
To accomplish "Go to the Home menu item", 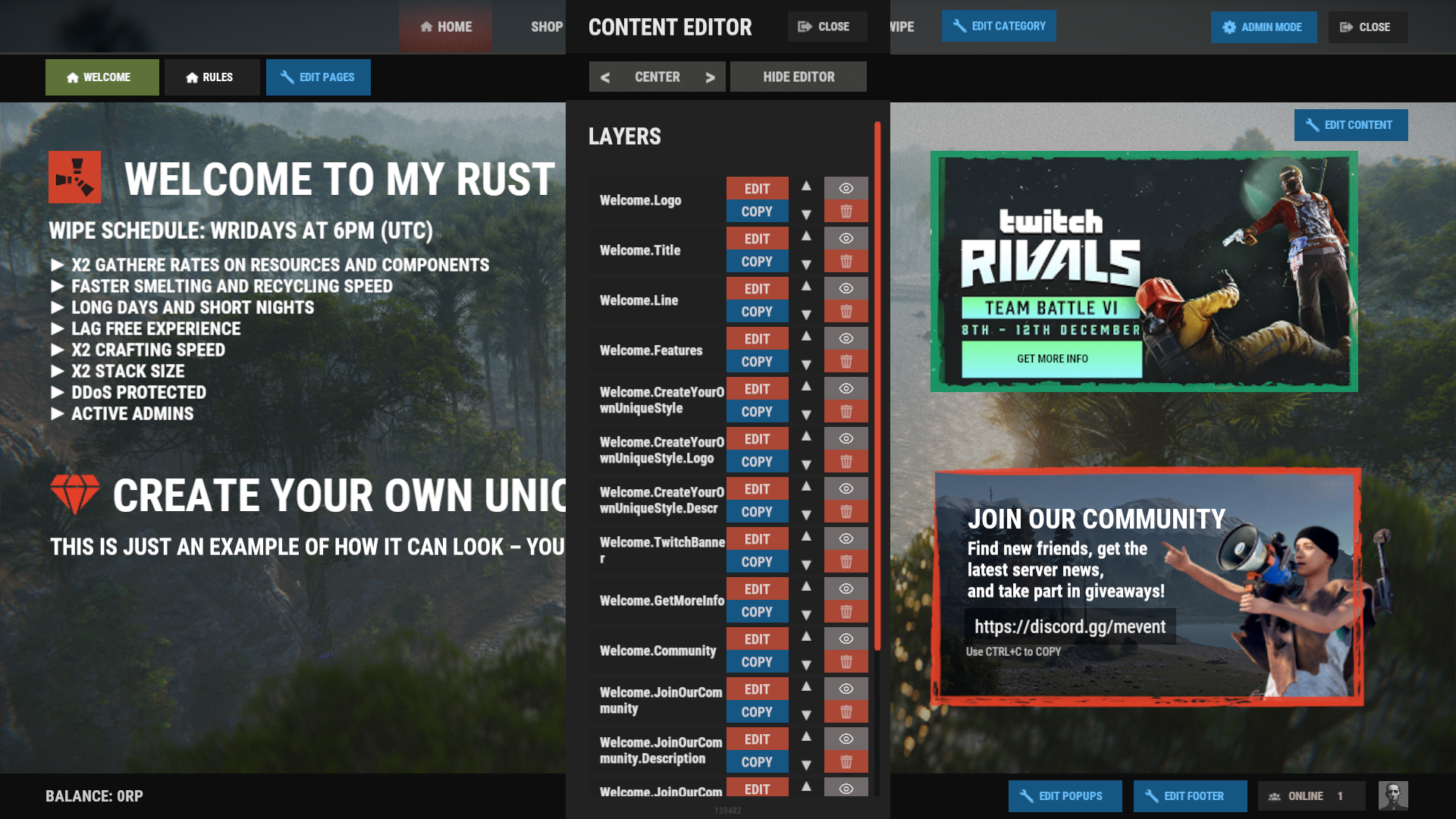I will pyautogui.click(x=446, y=27).
